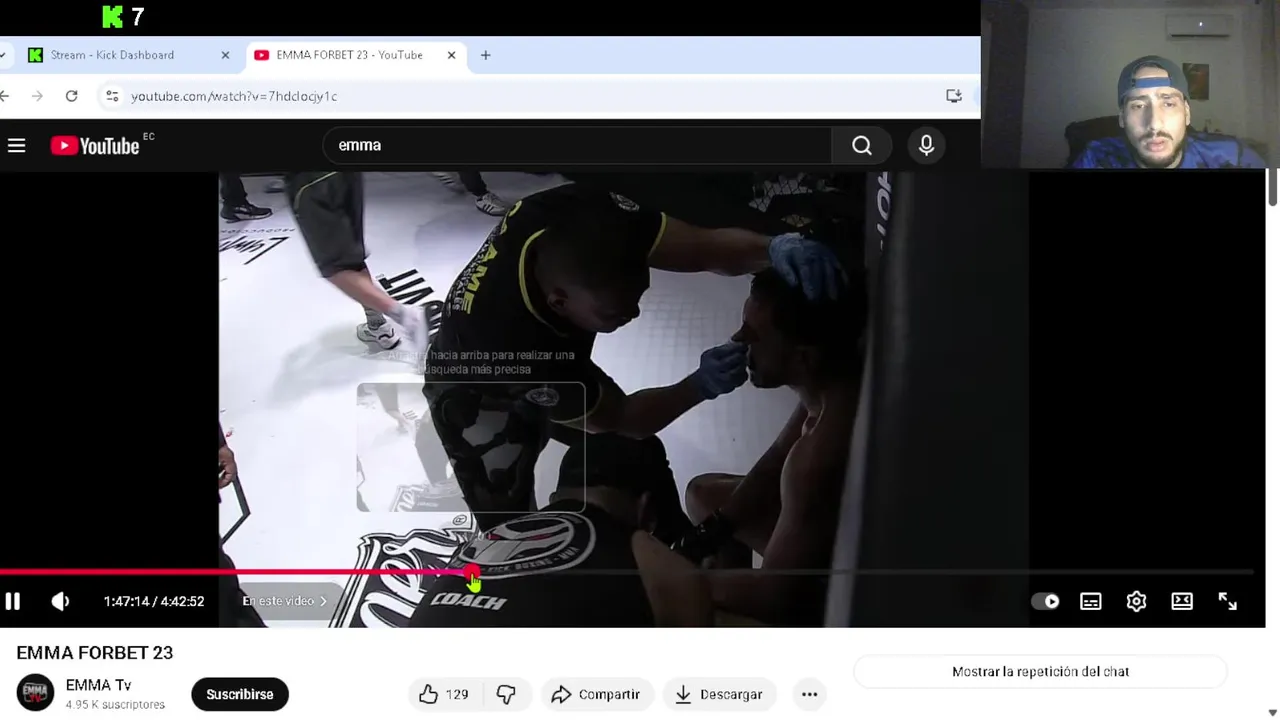Click the 4.95 K suscriptores text
This screenshot has width=1280, height=720.
click(115, 705)
